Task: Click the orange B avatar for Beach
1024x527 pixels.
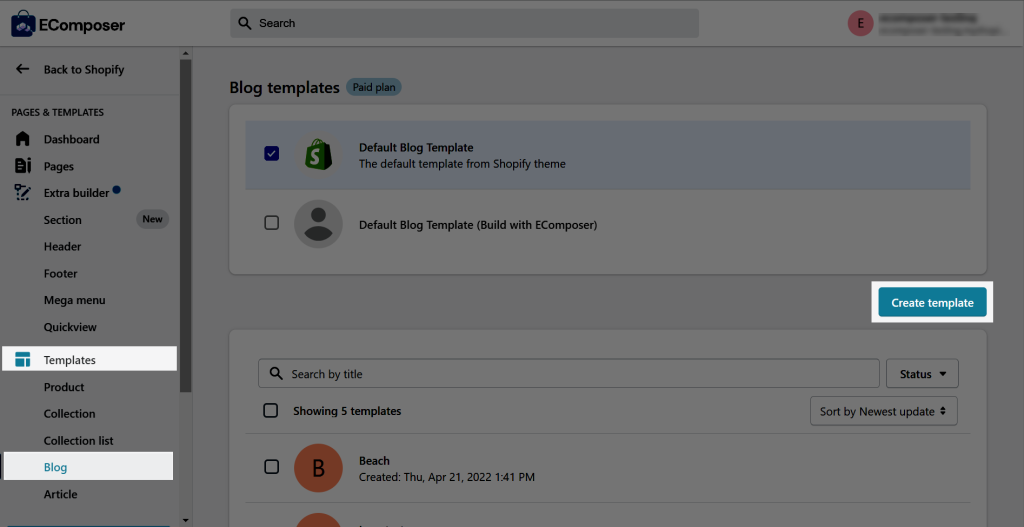Action: [x=319, y=468]
